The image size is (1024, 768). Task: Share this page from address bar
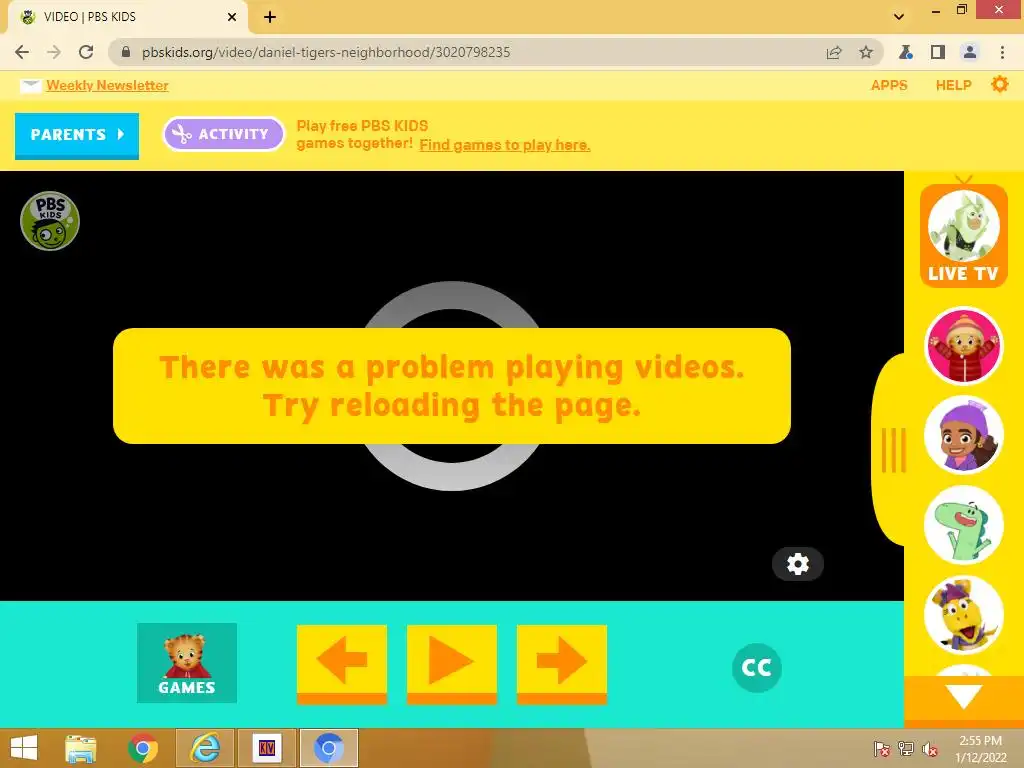834,52
